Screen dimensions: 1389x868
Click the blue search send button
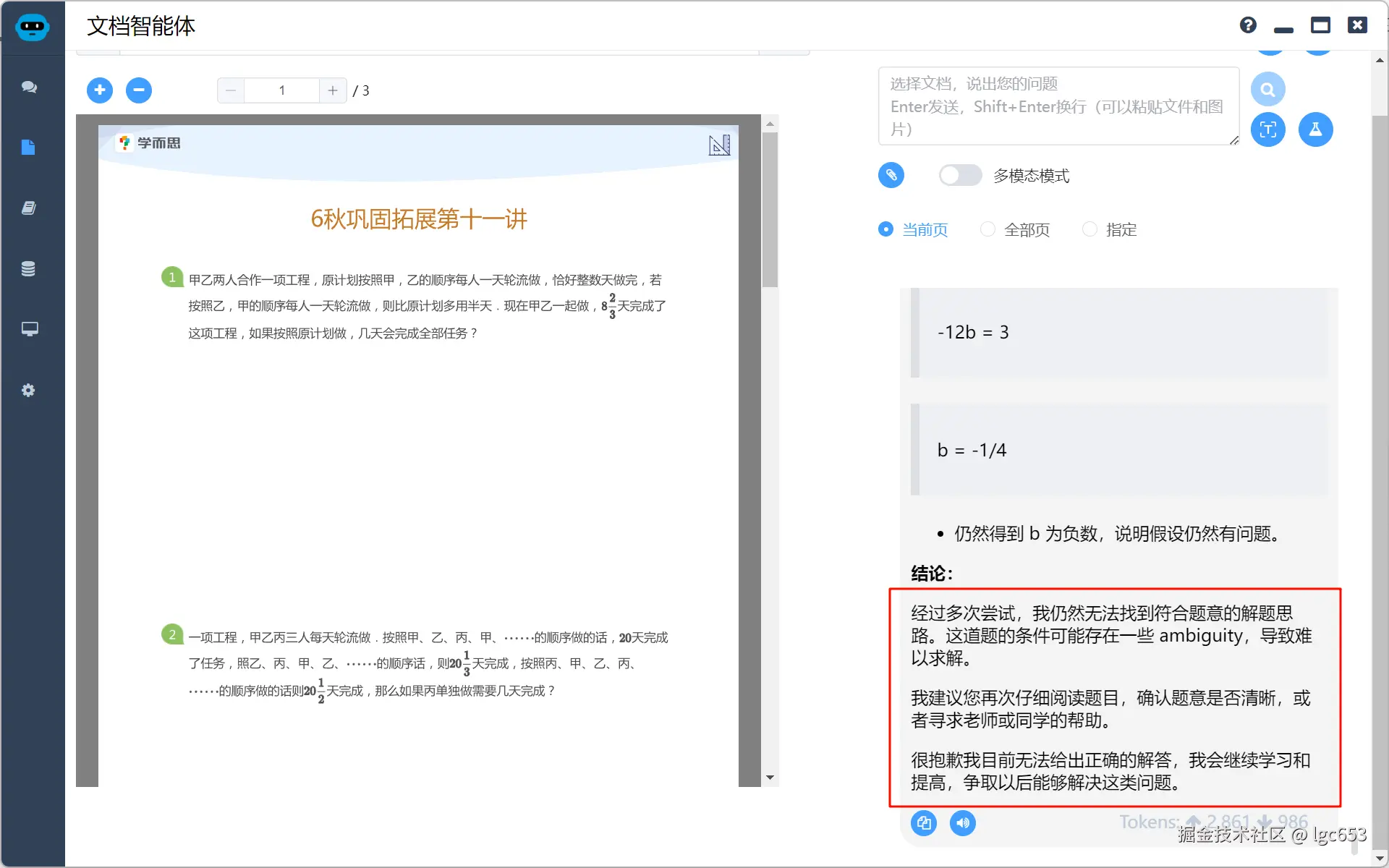click(1267, 90)
